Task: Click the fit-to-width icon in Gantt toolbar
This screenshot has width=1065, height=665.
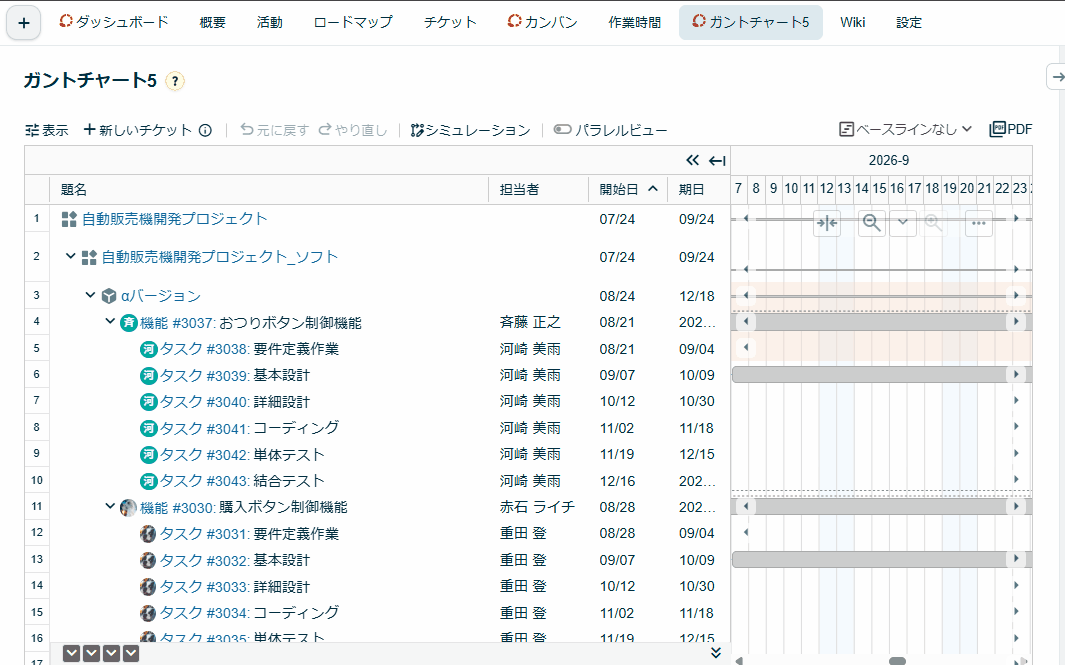Action: [x=827, y=223]
